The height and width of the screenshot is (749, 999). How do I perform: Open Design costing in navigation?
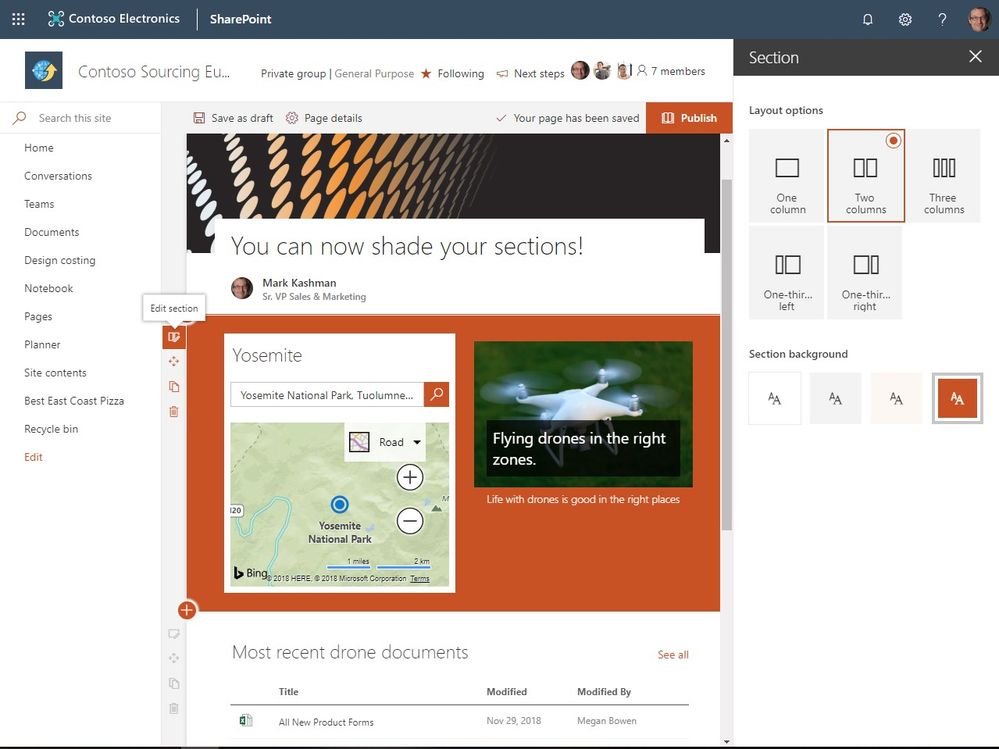pyautogui.click(x=60, y=260)
